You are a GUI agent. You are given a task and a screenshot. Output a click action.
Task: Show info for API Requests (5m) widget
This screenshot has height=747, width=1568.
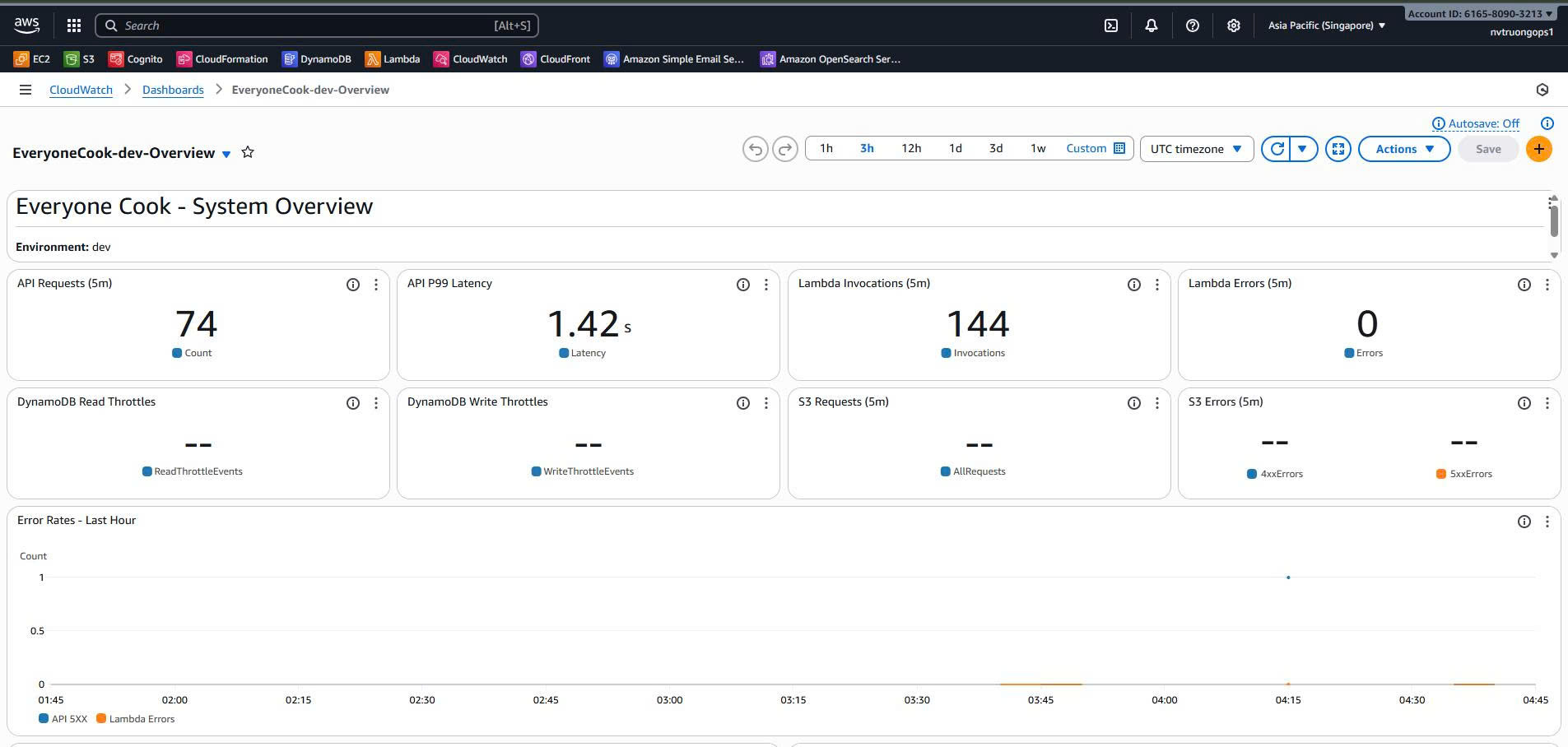[x=353, y=285]
